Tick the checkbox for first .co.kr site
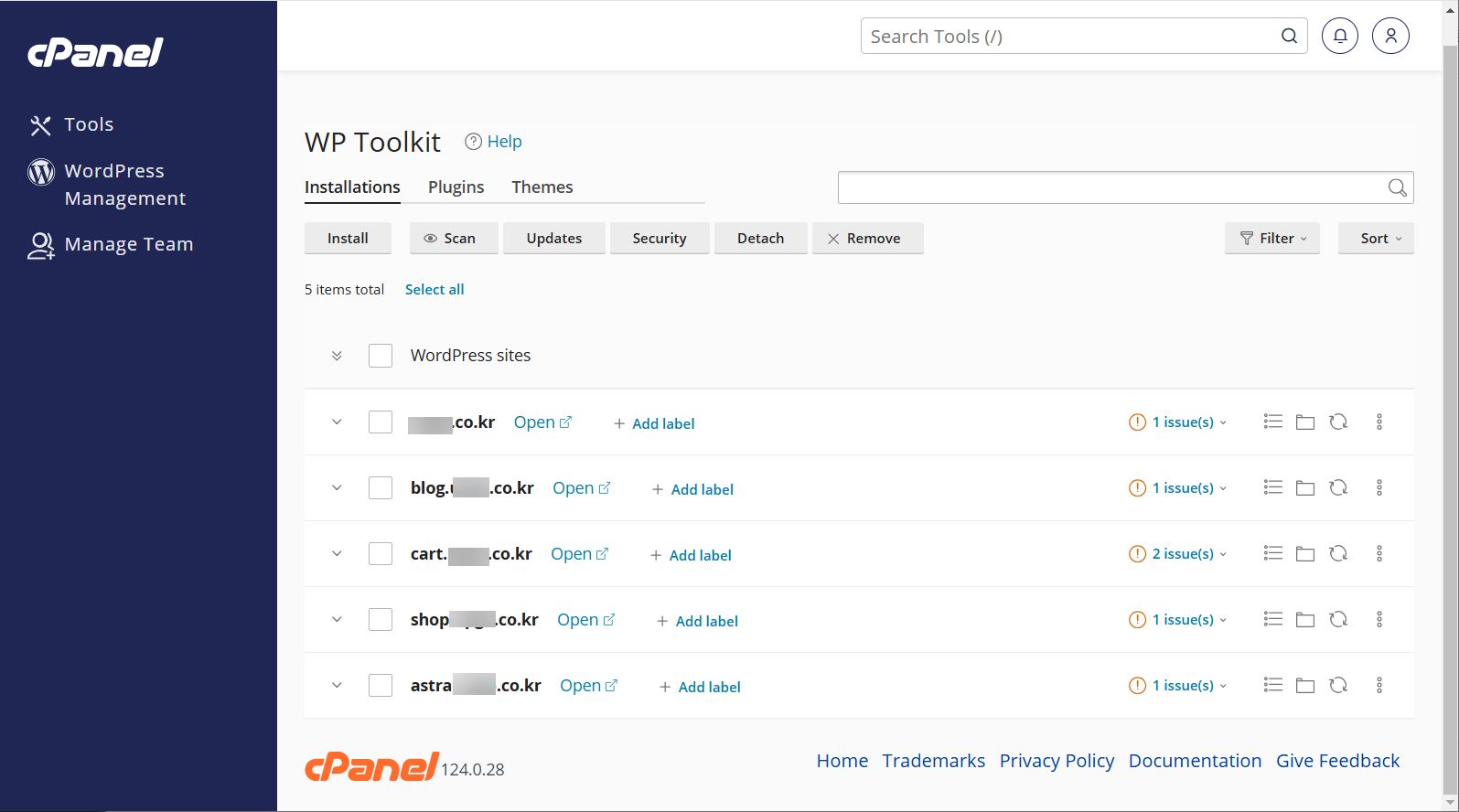This screenshot has height=812, width=1459. pos(381,422)
